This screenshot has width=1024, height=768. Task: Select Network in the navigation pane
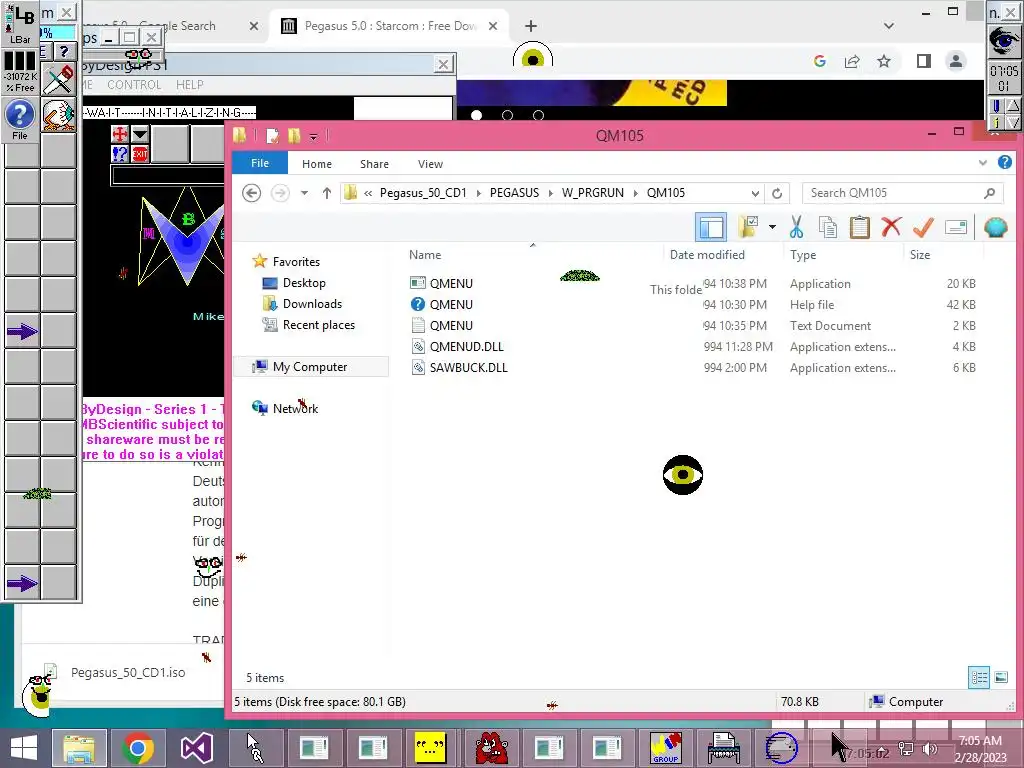click(x=295, y=408)
